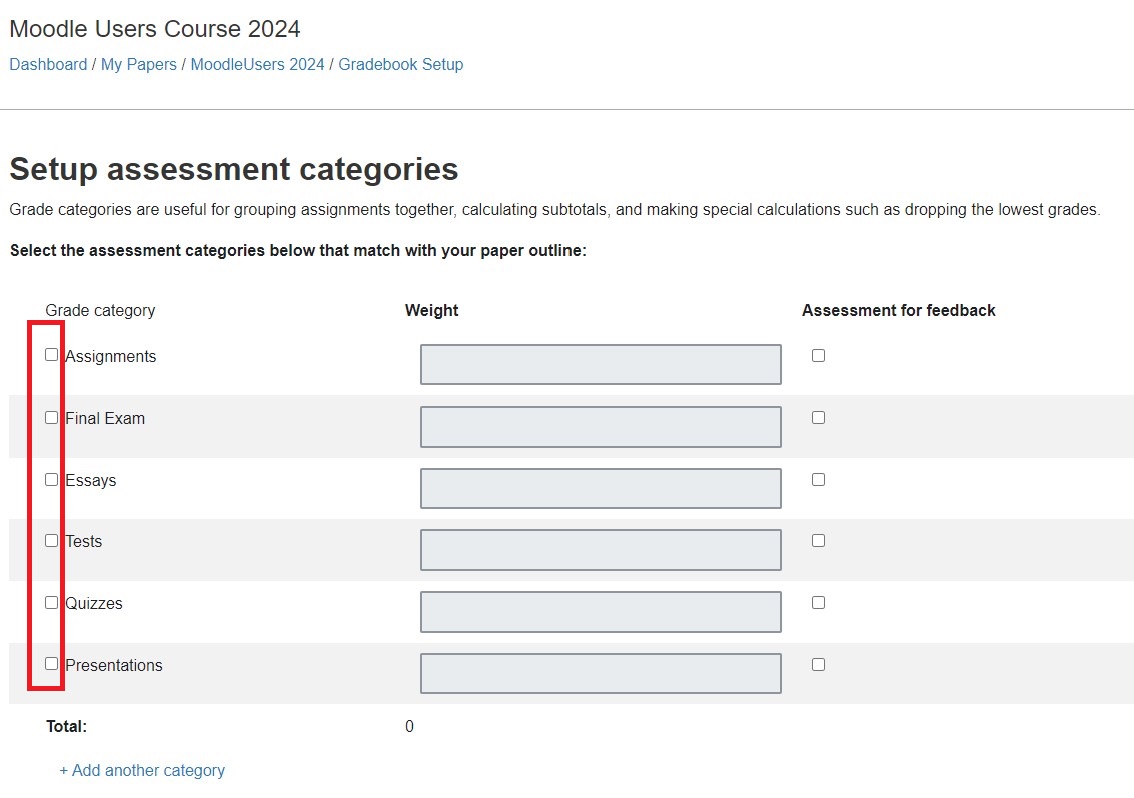Mark Quizzes as assessment for feedback
1134x798 pixels.
point(818,603)
